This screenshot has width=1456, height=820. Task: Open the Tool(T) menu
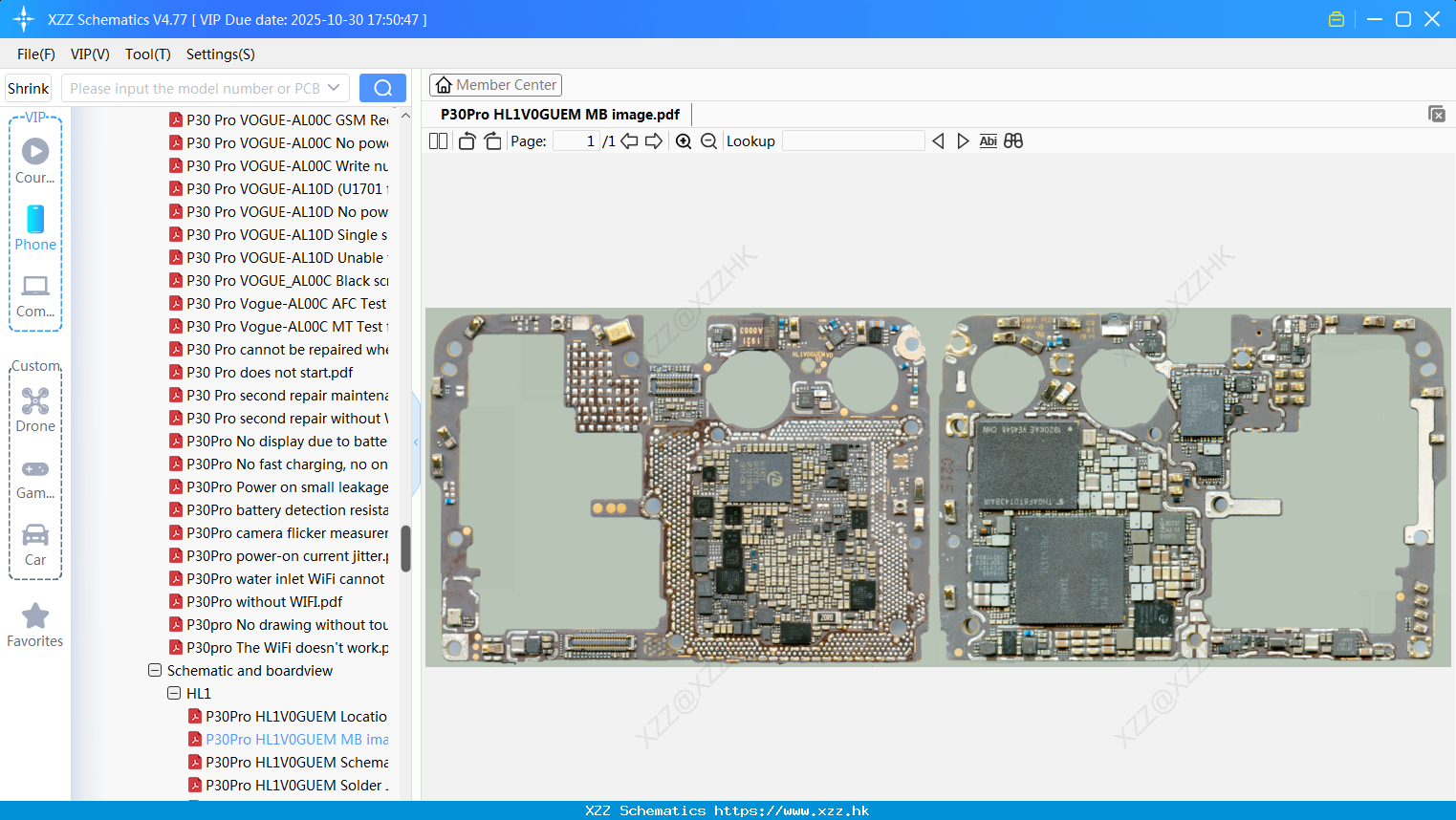point(148,54)
